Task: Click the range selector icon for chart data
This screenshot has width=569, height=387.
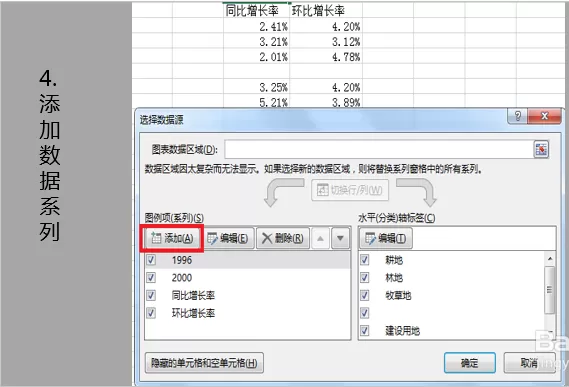Action: 541,149
